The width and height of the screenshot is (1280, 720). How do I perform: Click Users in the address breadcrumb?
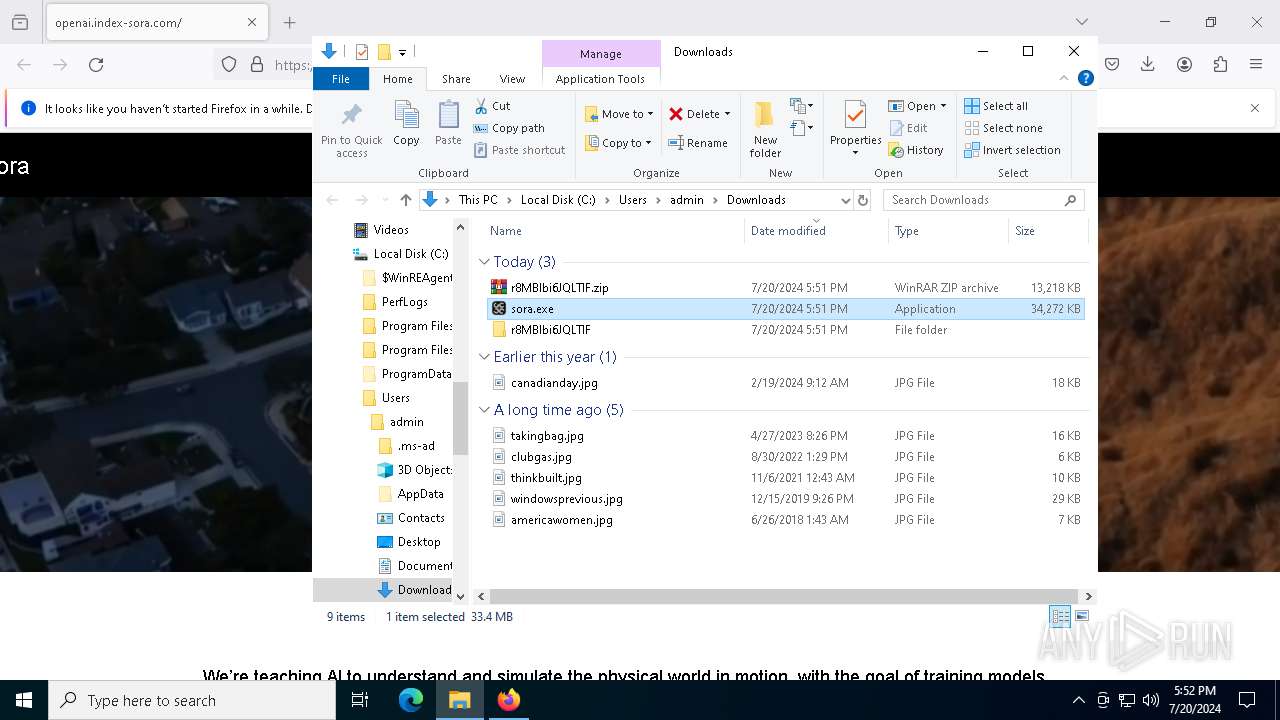[632, 200]
